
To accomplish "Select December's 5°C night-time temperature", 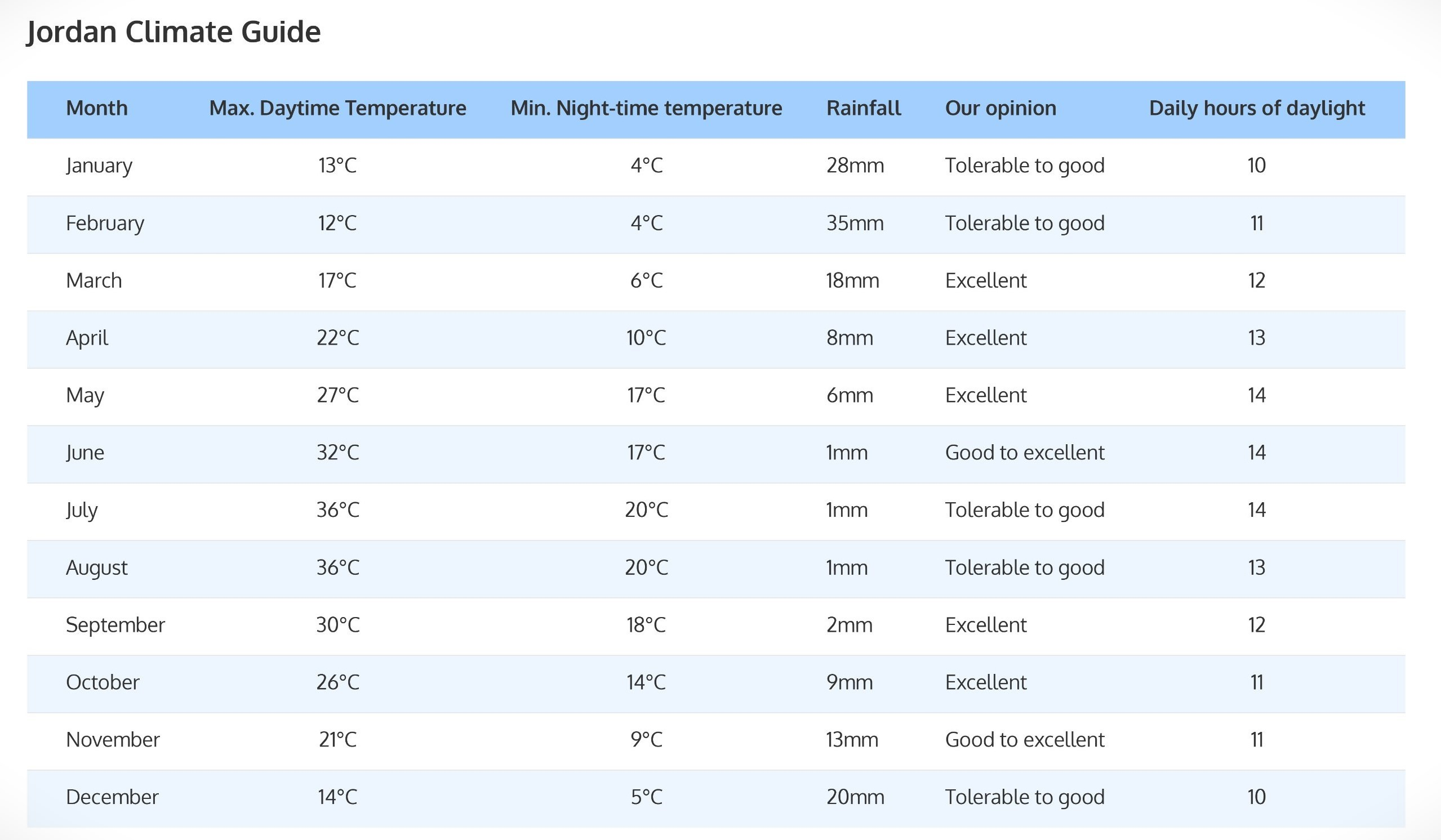I will click(646, 797).
